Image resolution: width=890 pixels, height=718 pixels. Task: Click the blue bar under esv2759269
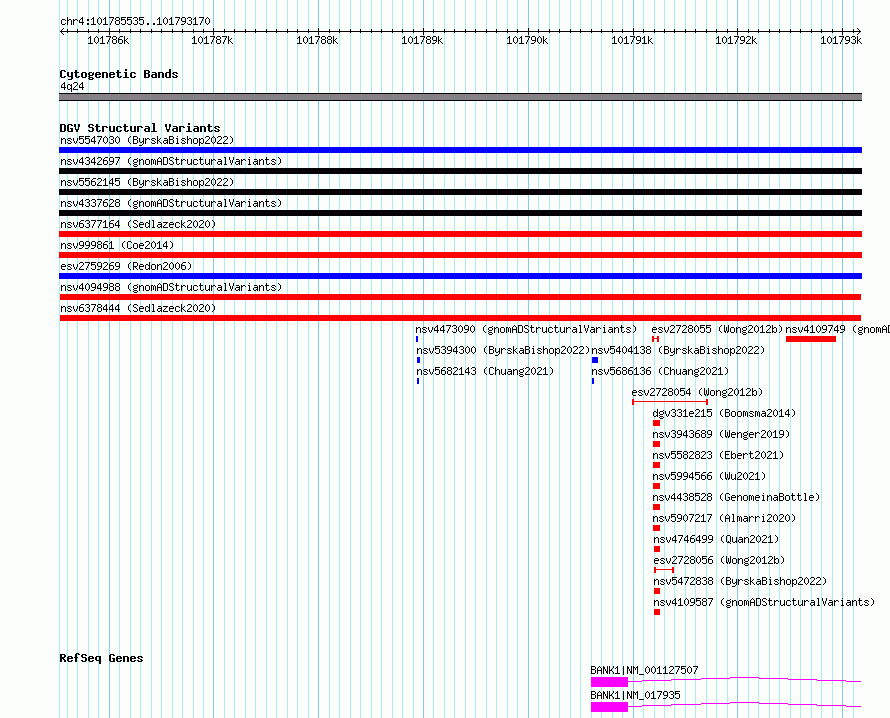[460, 276]
